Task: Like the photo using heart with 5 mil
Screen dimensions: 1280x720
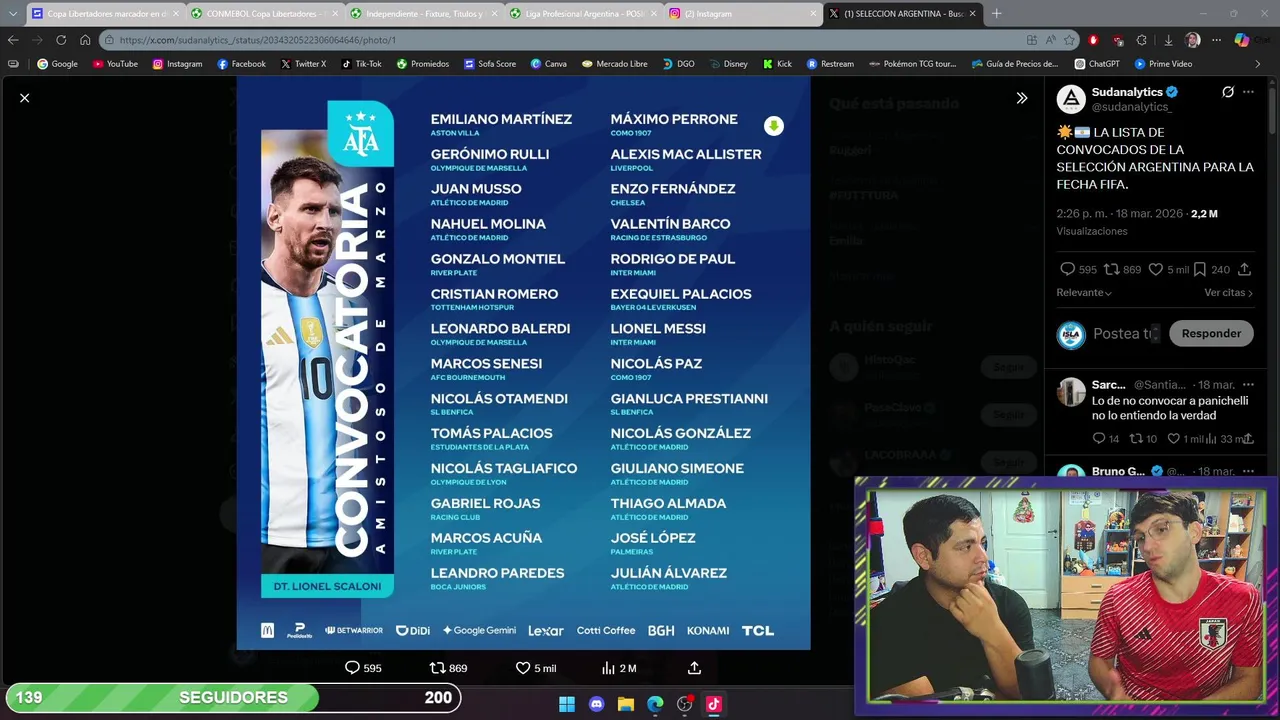Action: point(522,668)
